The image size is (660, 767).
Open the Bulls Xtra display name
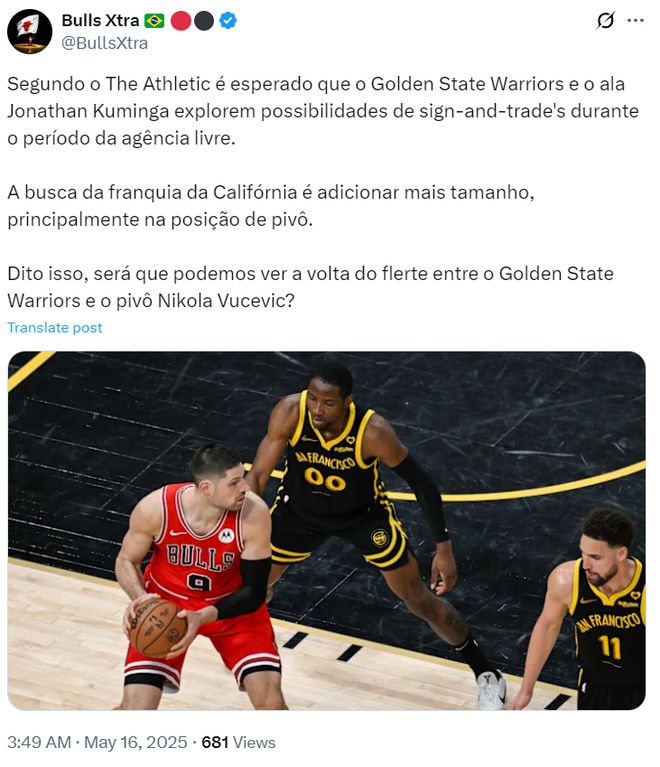tap(100, 21)
